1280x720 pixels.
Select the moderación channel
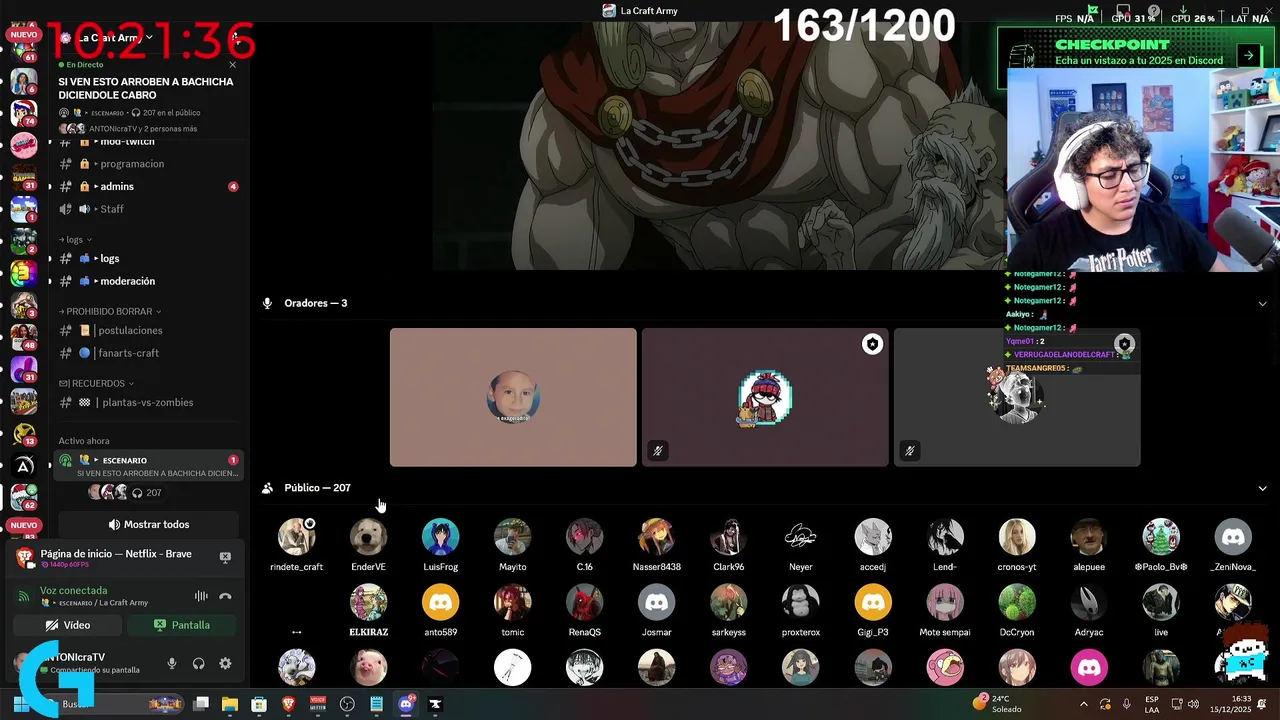(x=148, y=281)
